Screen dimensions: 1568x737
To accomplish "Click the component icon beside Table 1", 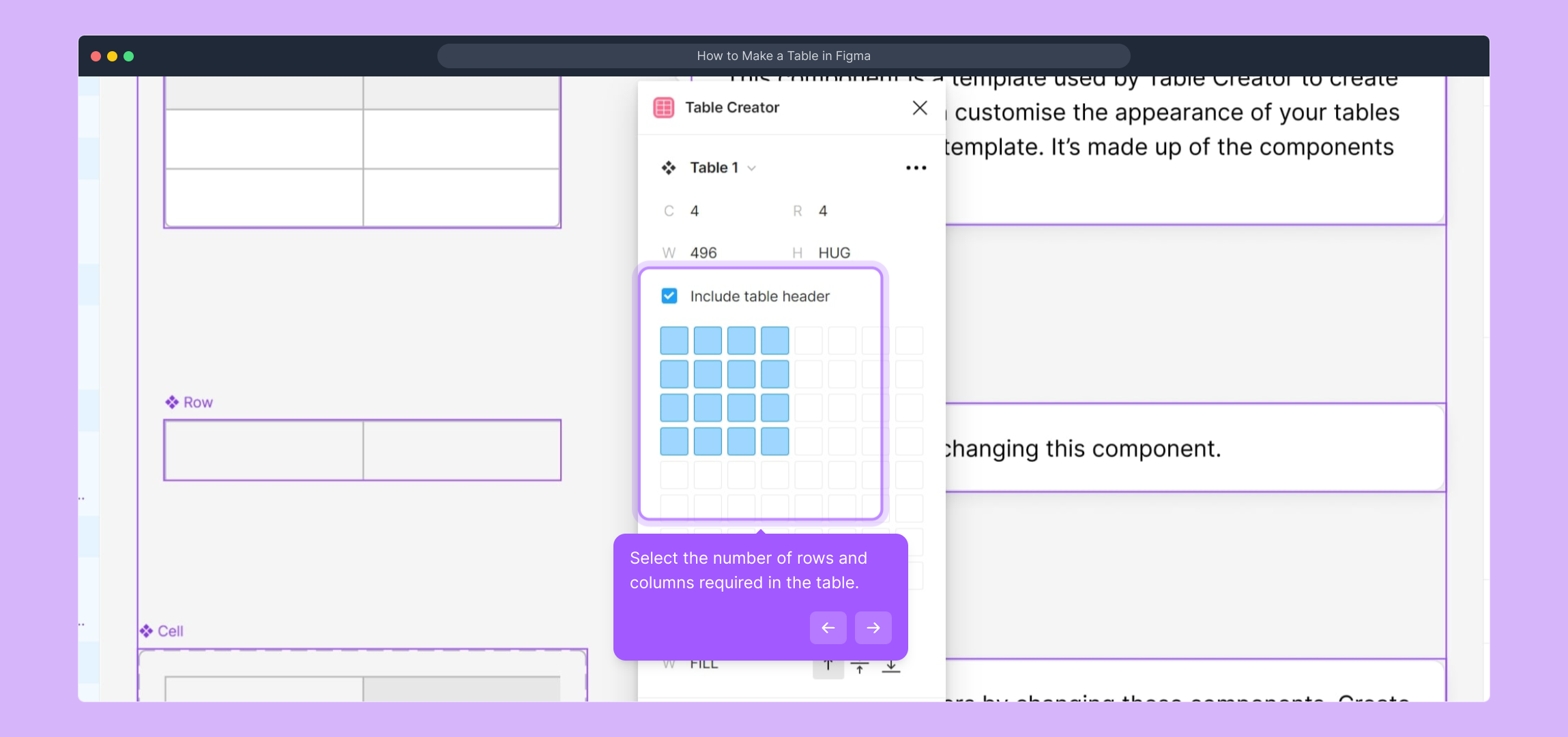I will pyautogui.click(x=669, y=168).
